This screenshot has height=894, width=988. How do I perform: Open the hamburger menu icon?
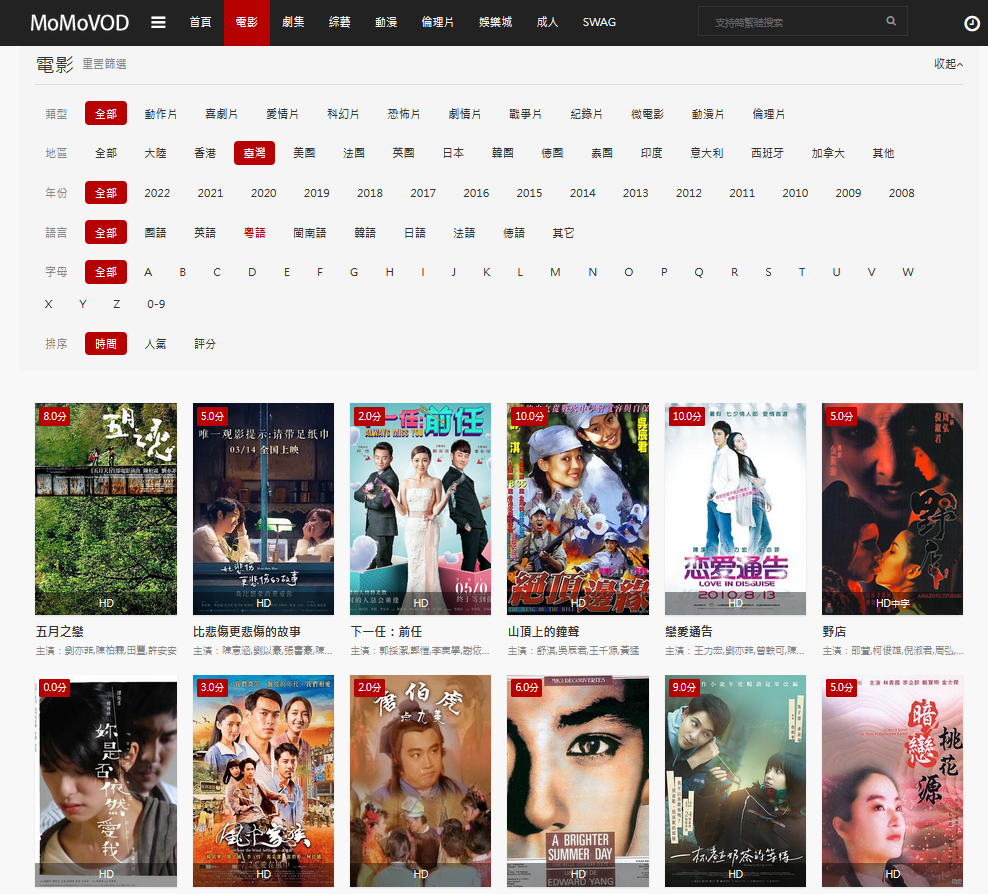[x=158, y=22]
